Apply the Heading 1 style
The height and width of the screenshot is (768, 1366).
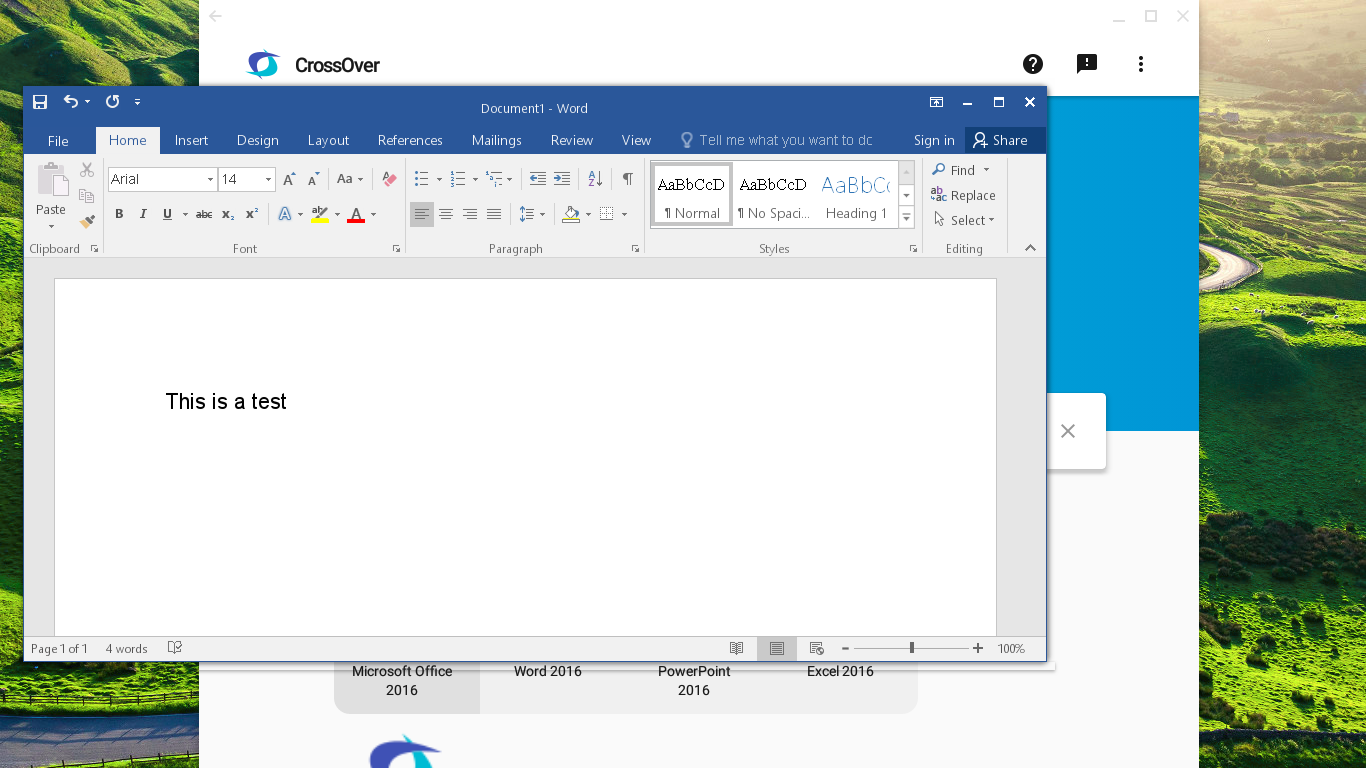point(856,195)
